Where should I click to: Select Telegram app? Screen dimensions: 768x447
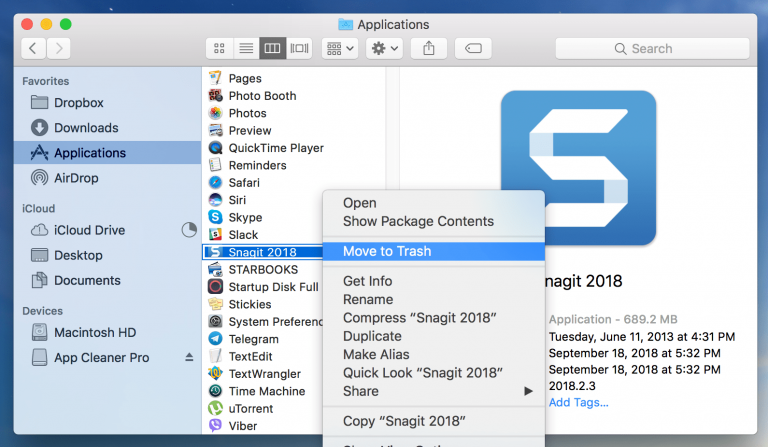coord(253,339)
